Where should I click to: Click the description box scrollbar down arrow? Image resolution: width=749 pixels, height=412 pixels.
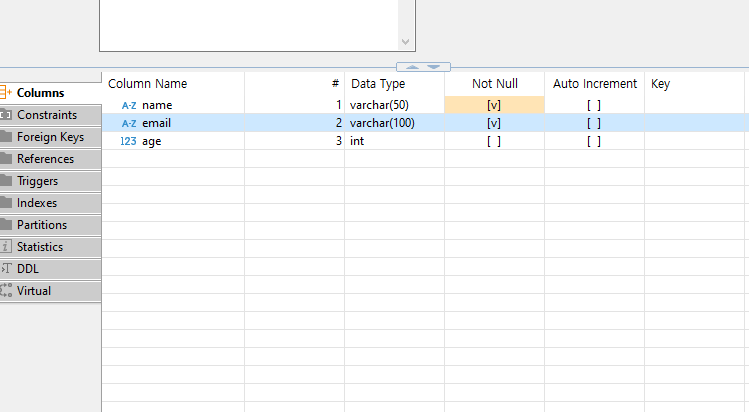click(x=406, y=42)
